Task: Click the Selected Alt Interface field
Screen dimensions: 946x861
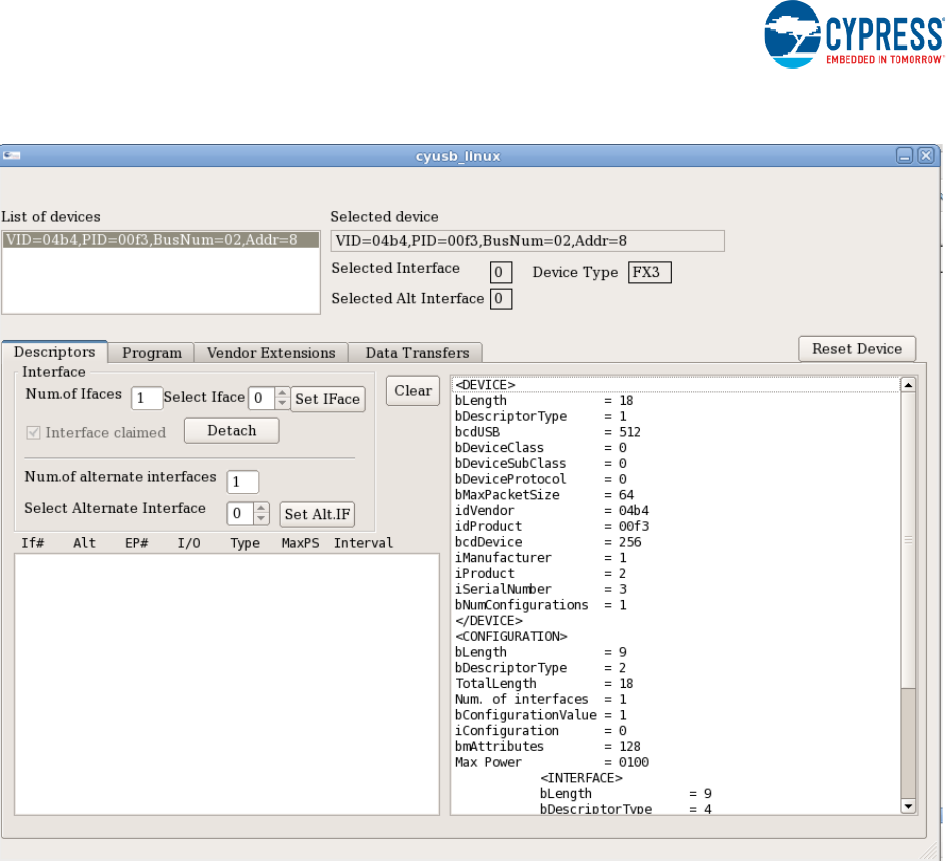Action: (x=501, y=299)
